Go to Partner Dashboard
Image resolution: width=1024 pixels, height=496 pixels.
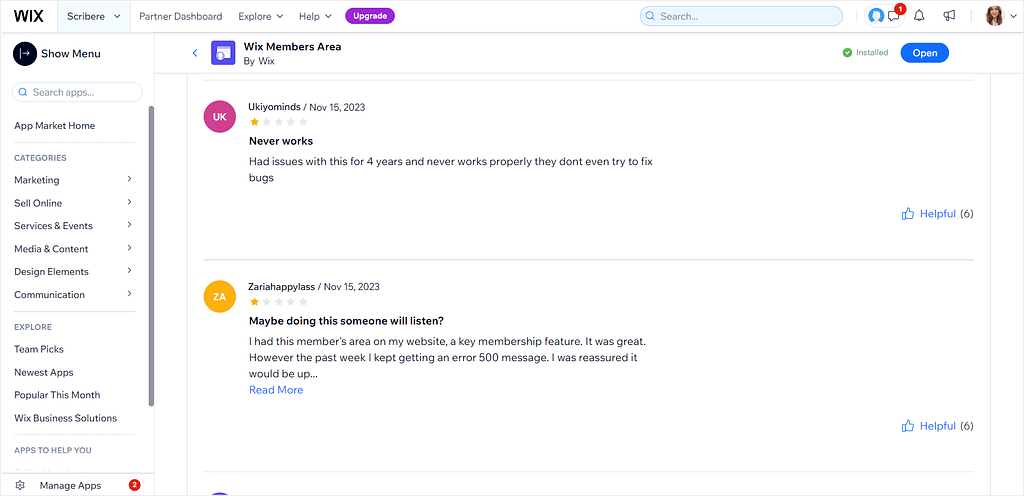pyautogui.click(x=180, y=16)
